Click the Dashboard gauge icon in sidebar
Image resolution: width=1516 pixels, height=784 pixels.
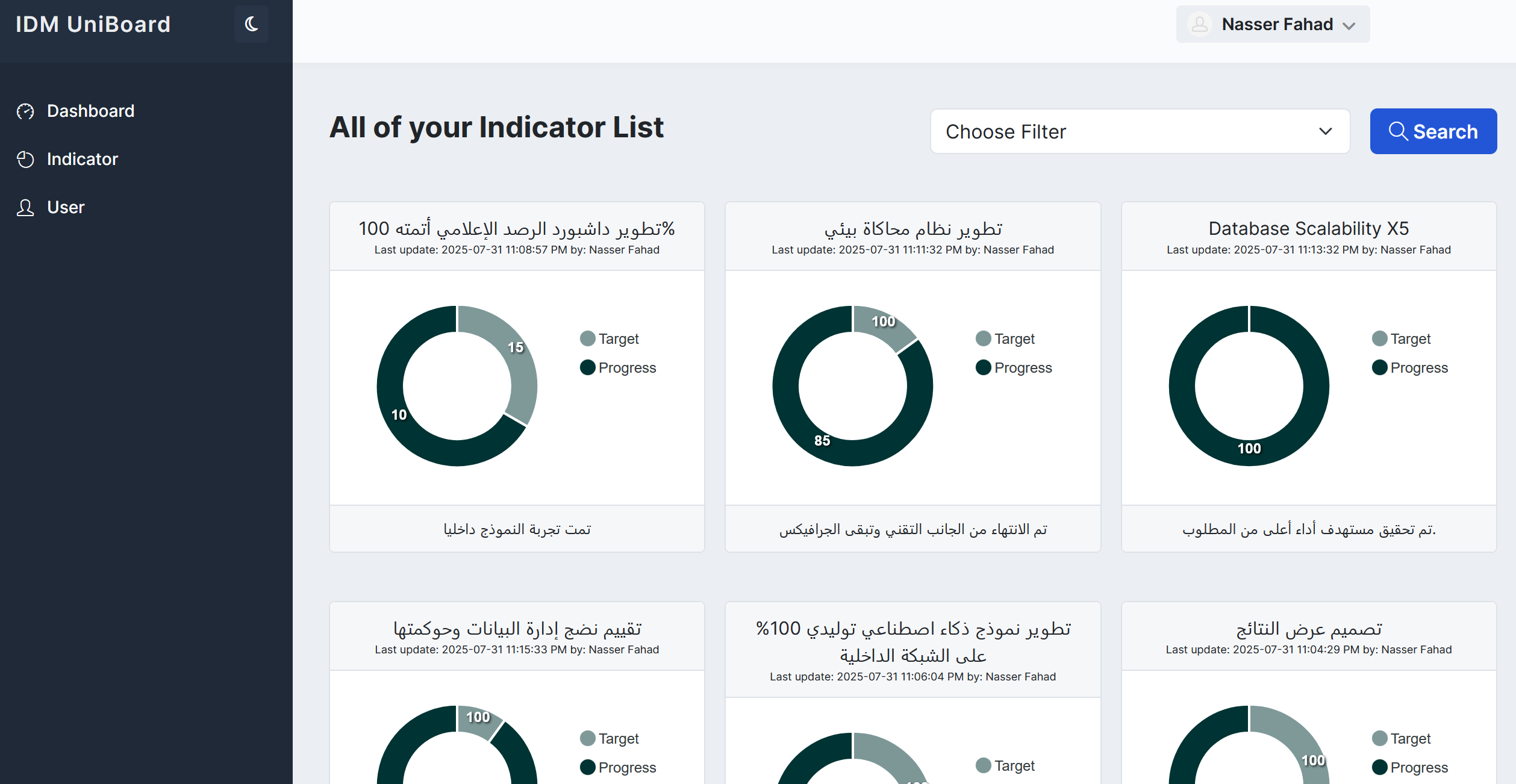tap(25, 111)
